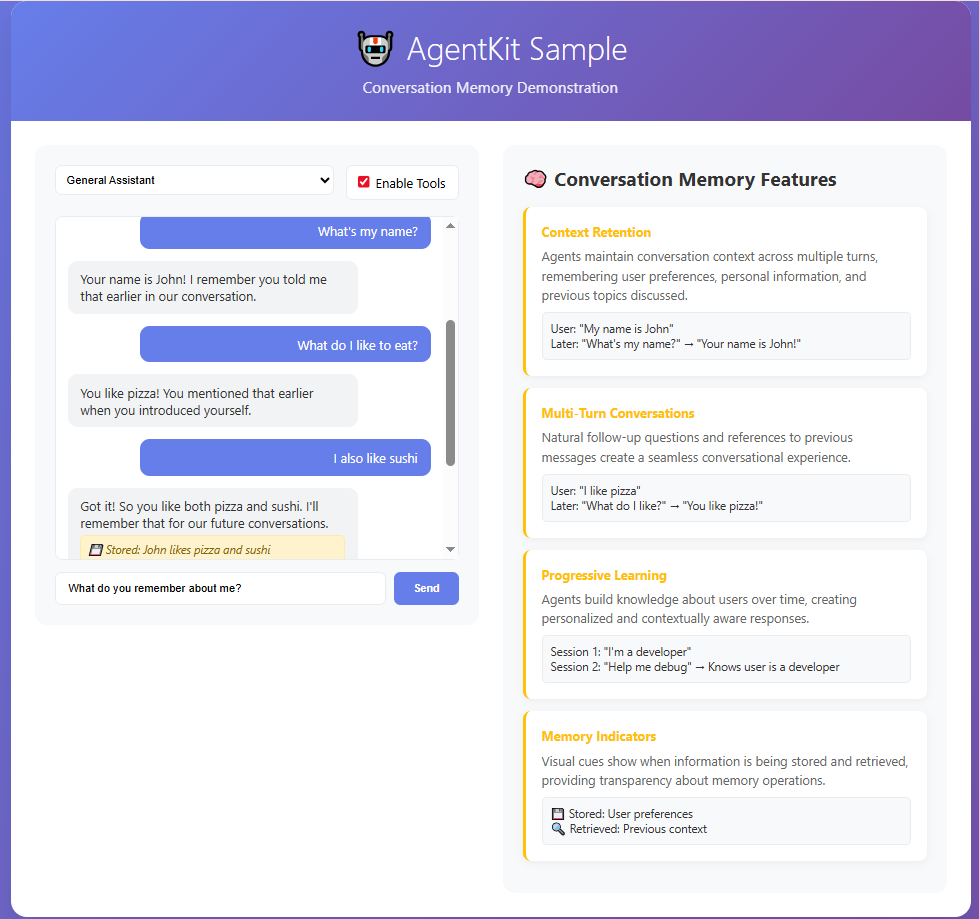Click the chat scrollbar thumb

pyautogui.click(x=450, y=392)
